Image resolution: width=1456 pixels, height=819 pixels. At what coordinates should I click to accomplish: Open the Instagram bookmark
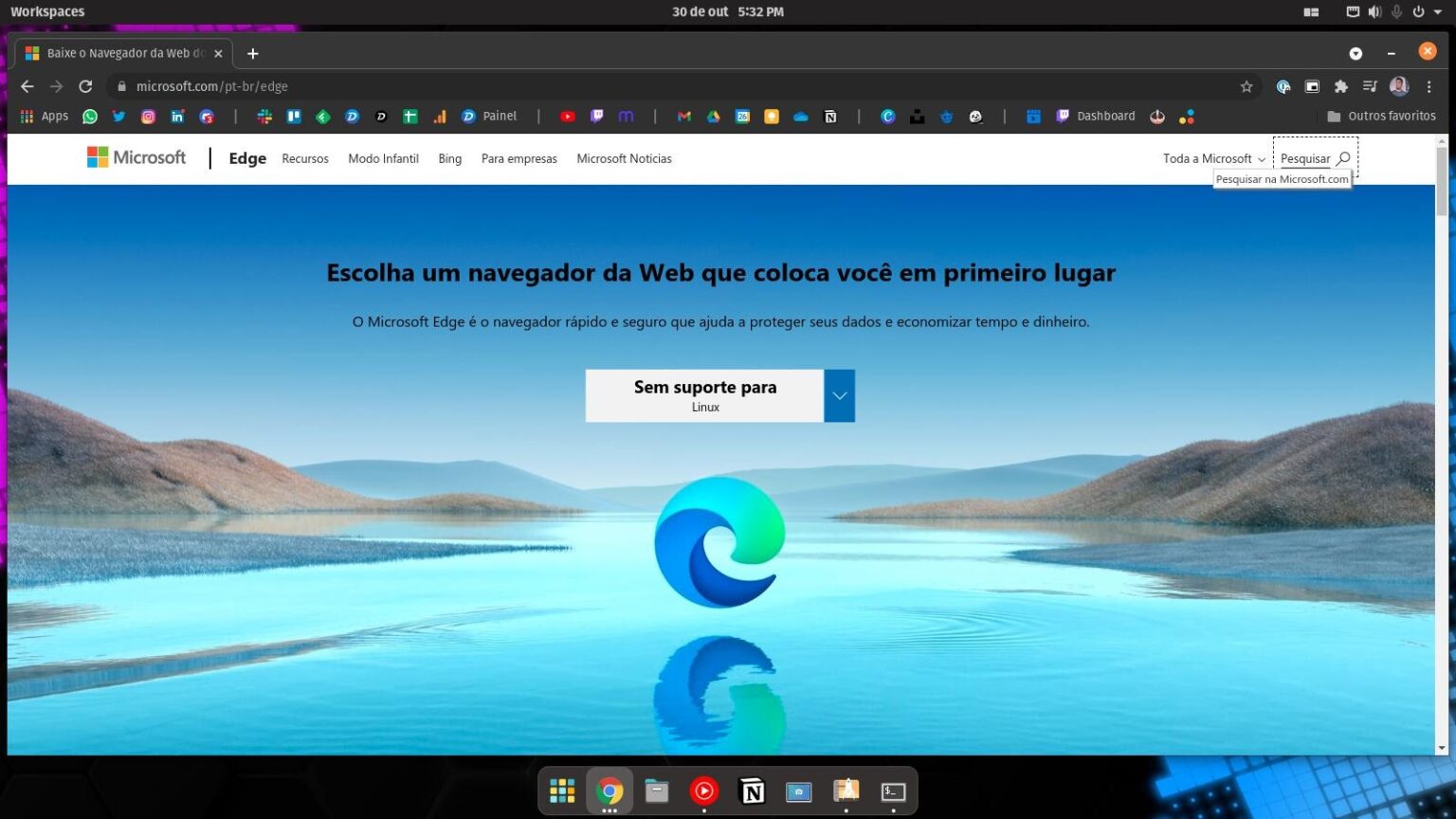click(148, 116)
